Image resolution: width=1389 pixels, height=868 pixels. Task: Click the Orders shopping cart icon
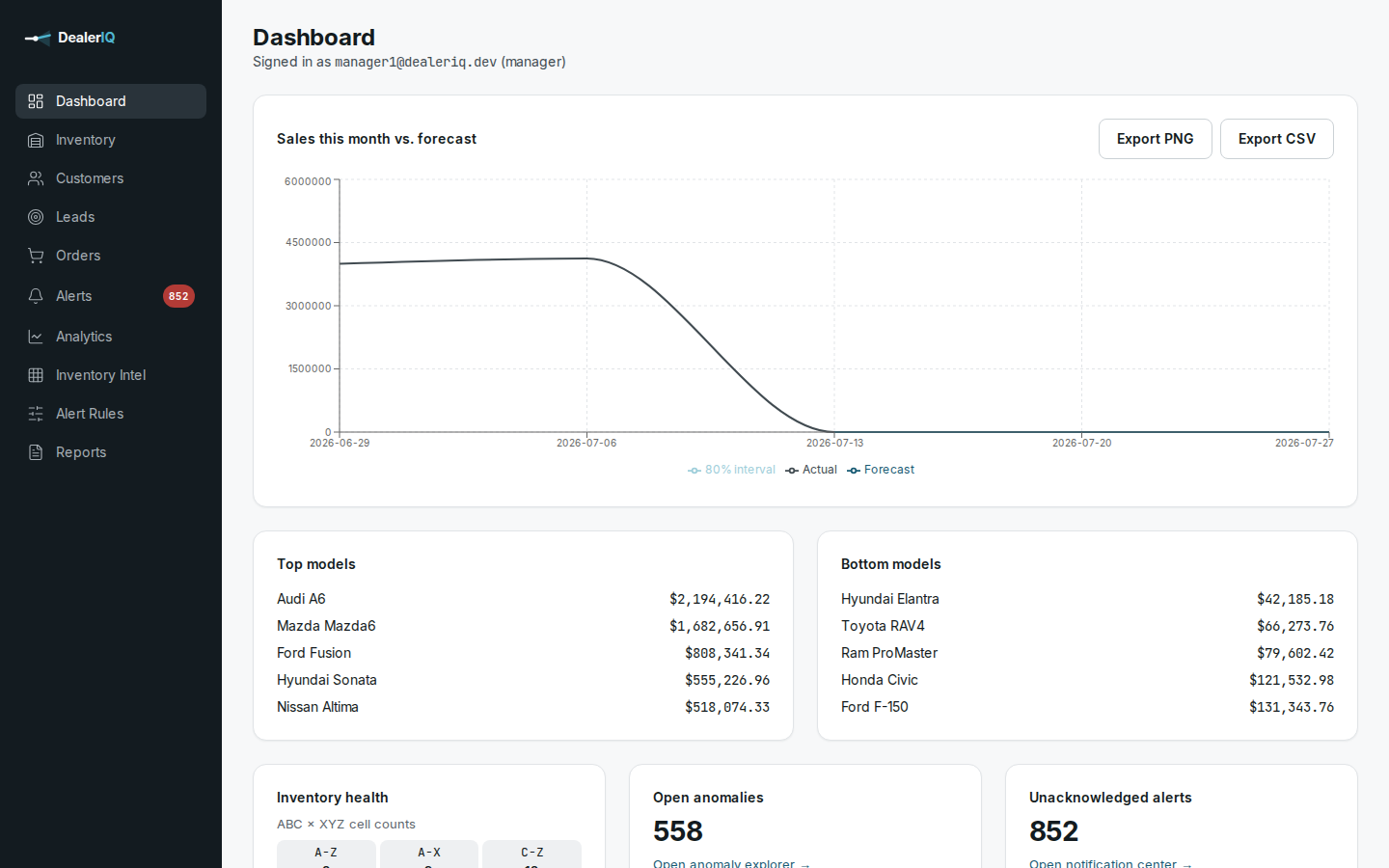[x=36, y=256]
